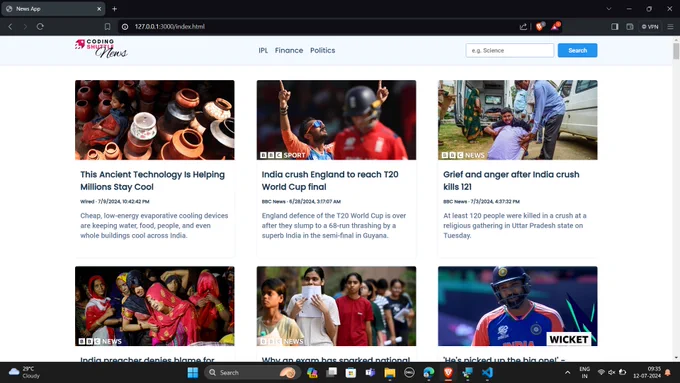Click the 'Cheap, low-energy evaporative cooling' description

click(x=154, y=226)
